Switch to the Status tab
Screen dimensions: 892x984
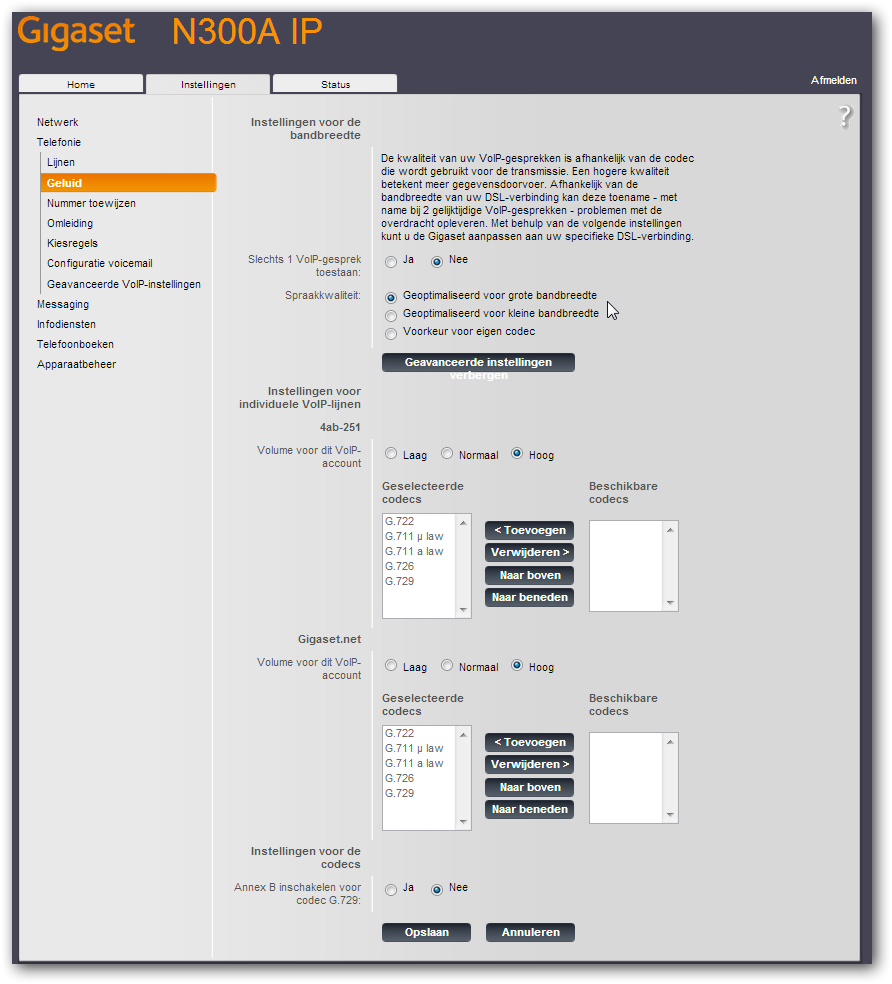pos(335,85)
